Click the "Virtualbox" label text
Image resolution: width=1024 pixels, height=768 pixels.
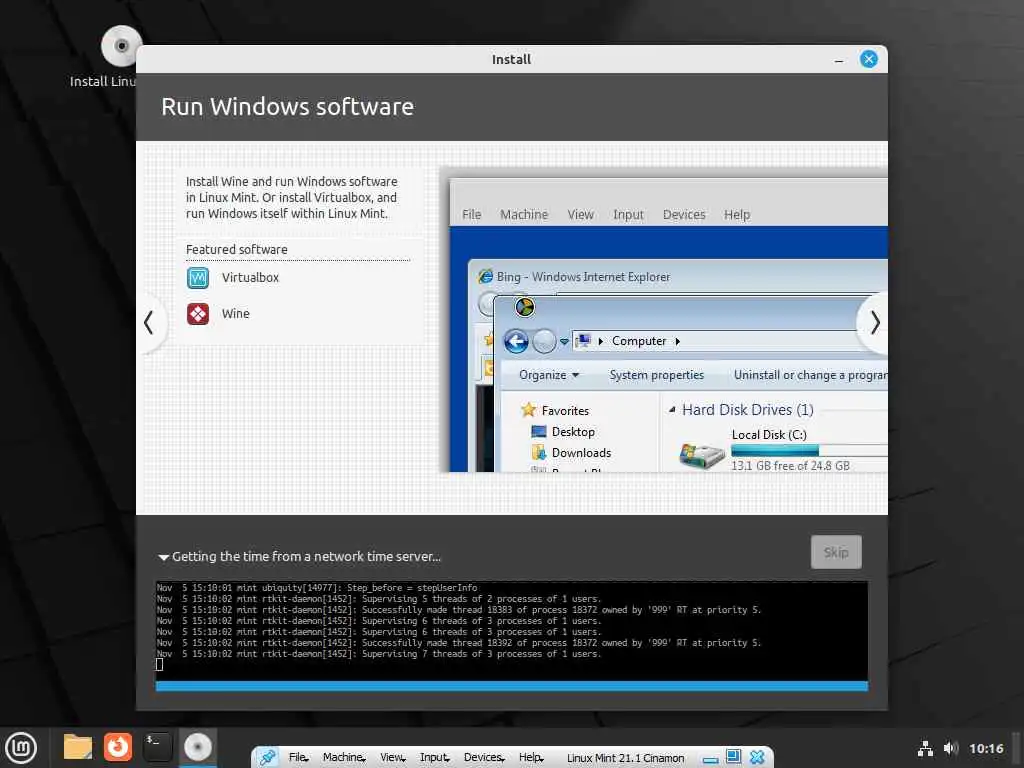(x=250, y=278)
